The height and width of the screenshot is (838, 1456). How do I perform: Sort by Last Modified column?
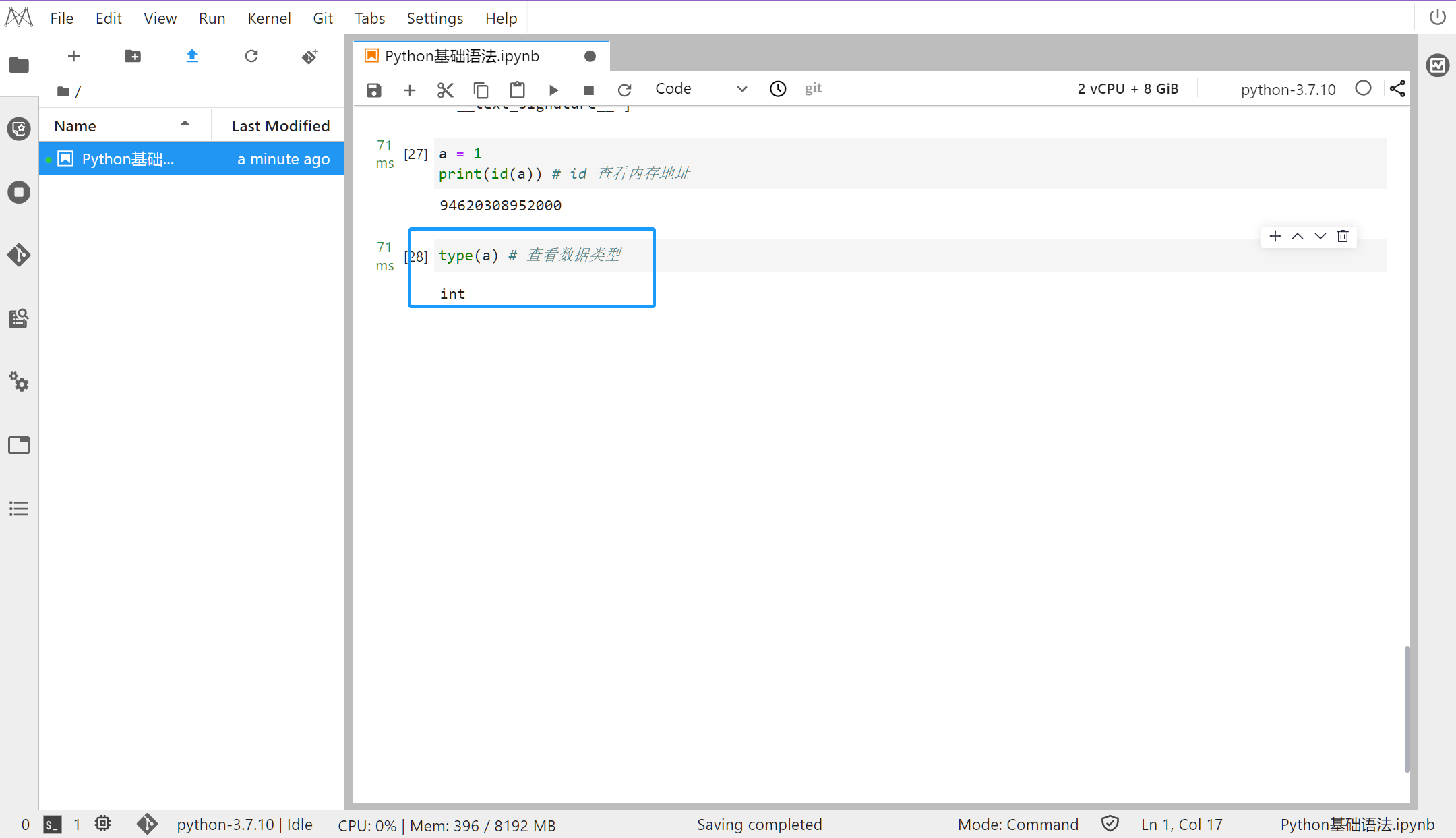(280, 125)
